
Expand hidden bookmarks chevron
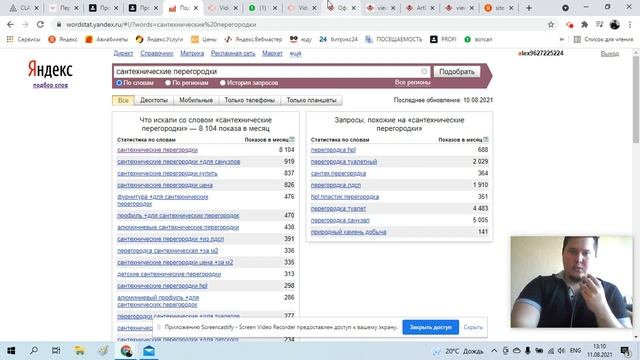(562, 39)
